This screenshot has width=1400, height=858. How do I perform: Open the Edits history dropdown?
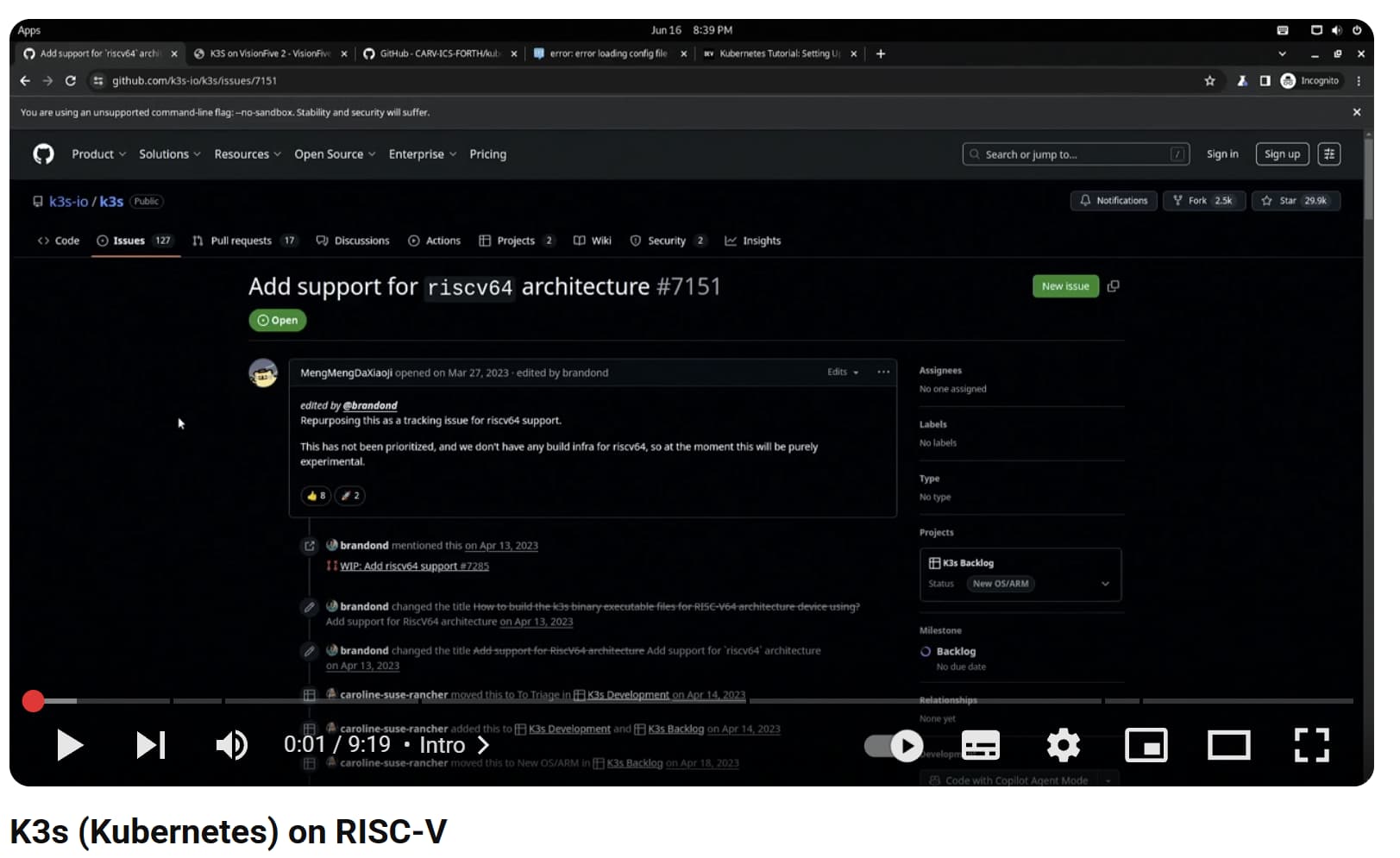843,373
